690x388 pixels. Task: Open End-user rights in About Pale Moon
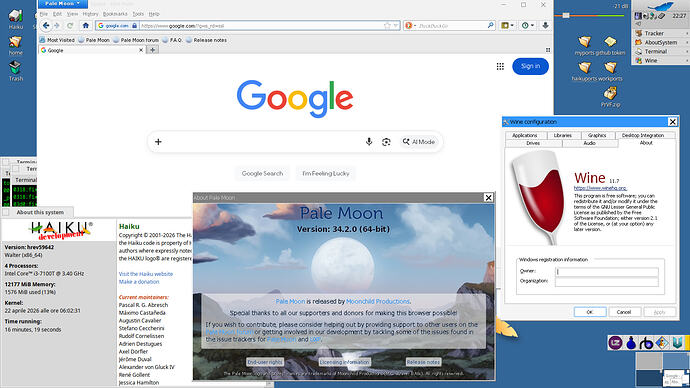265,362
